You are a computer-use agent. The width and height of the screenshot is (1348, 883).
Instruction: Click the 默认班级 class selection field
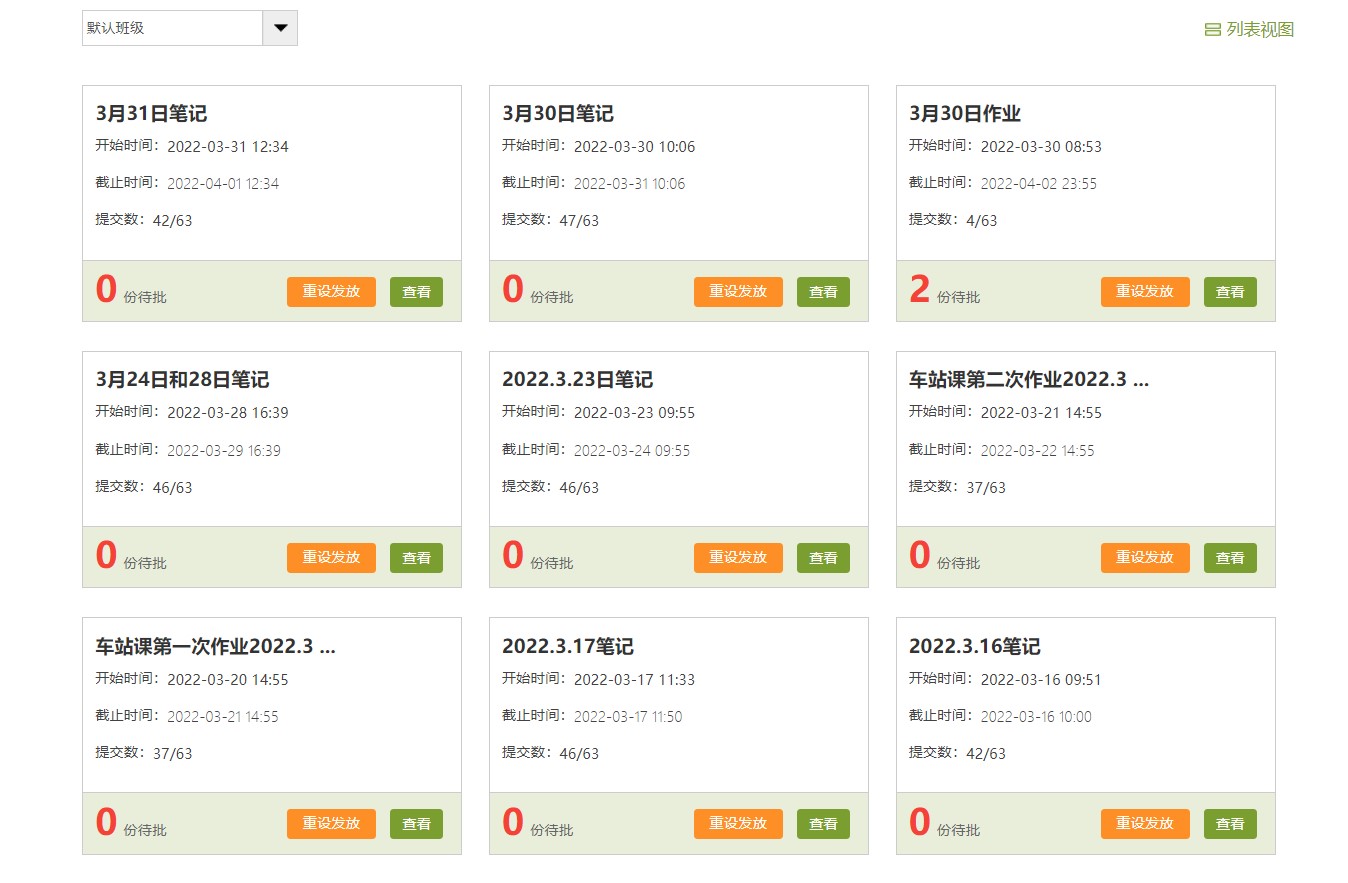coord(172,28)
